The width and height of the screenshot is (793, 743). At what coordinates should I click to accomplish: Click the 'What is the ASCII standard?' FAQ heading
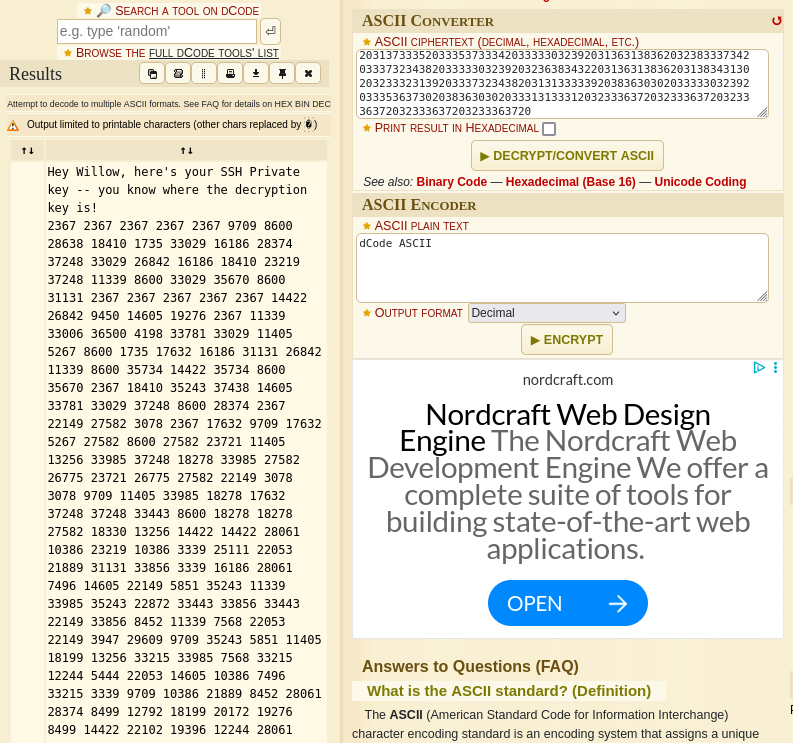pos(509,691)
